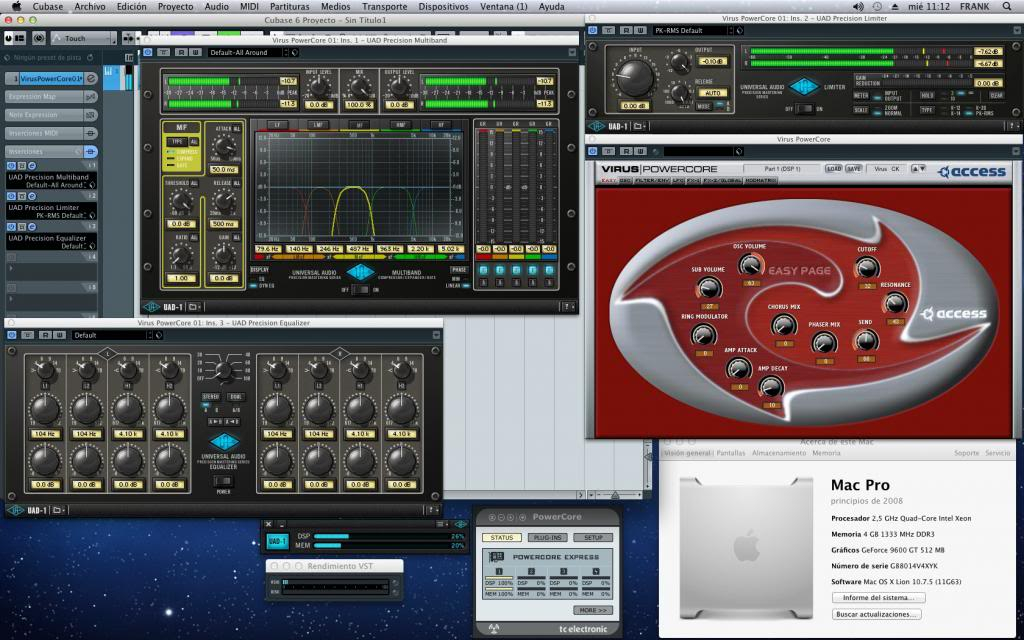This screenshot has height=640, width=1024.
Task: Switch to the PLUG-INS tab in PowerCore
Action: pyautogui.click(x=546, y=537)
